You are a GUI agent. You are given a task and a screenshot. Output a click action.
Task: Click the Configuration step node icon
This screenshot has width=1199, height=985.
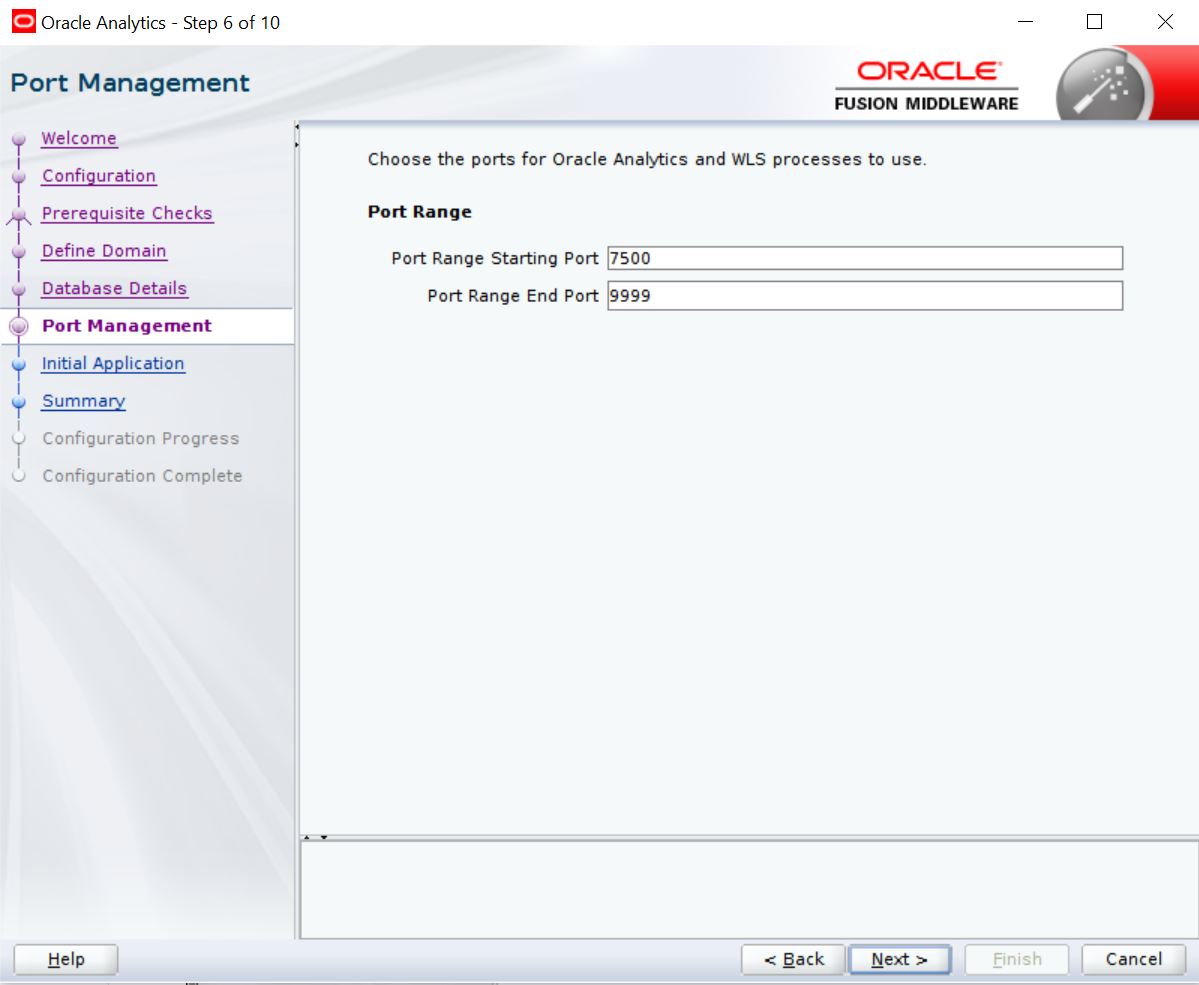click(x=19, y=177)
